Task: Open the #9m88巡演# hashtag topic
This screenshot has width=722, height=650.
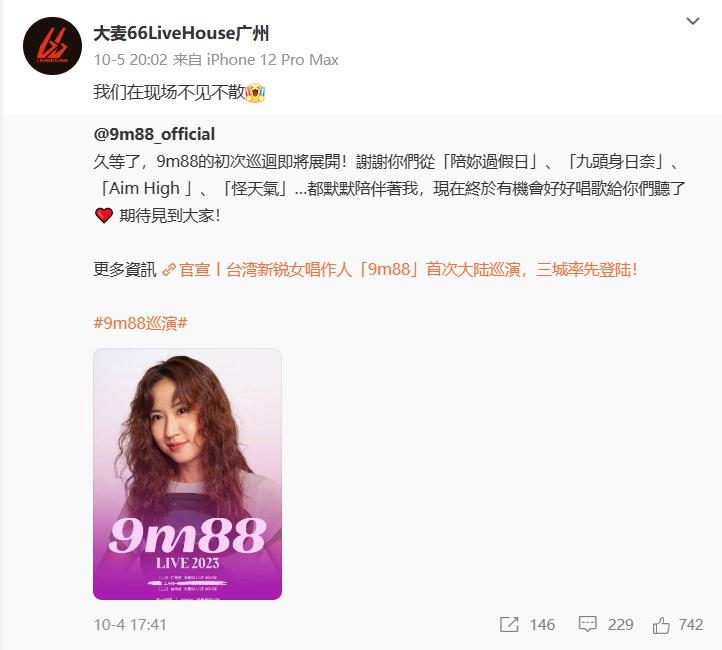Action: pos(140,323)
